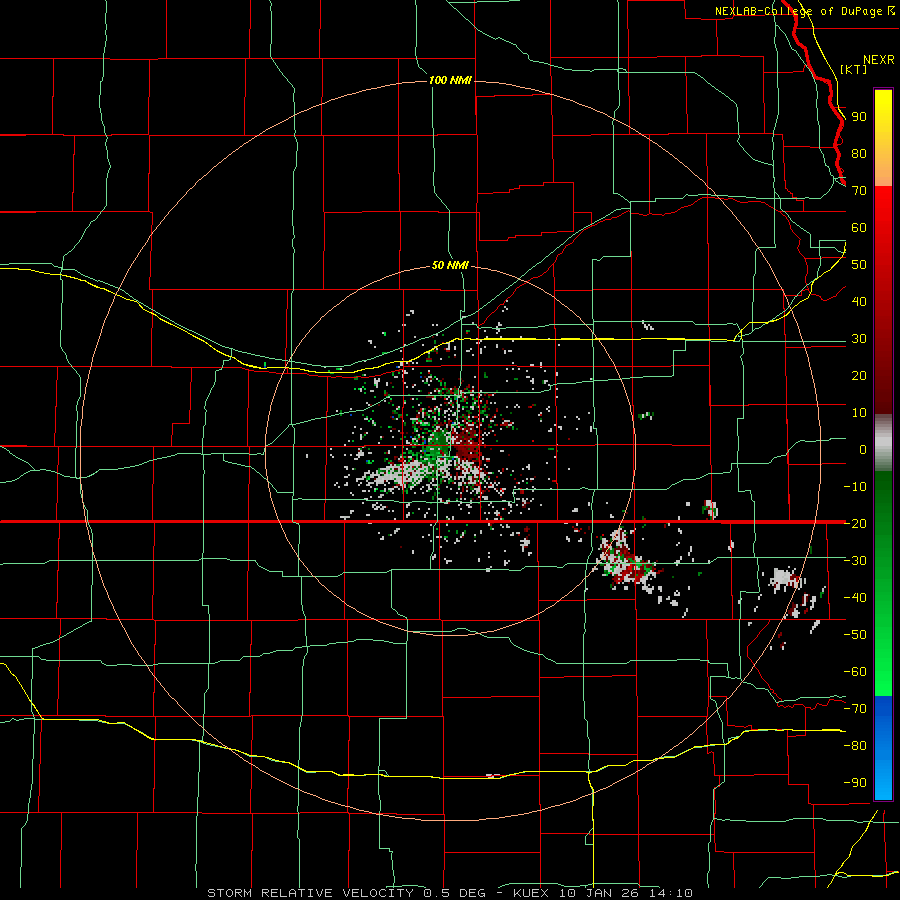
Task: Click the 'NEXR' label above the color scale
Action: click(879, 60)
